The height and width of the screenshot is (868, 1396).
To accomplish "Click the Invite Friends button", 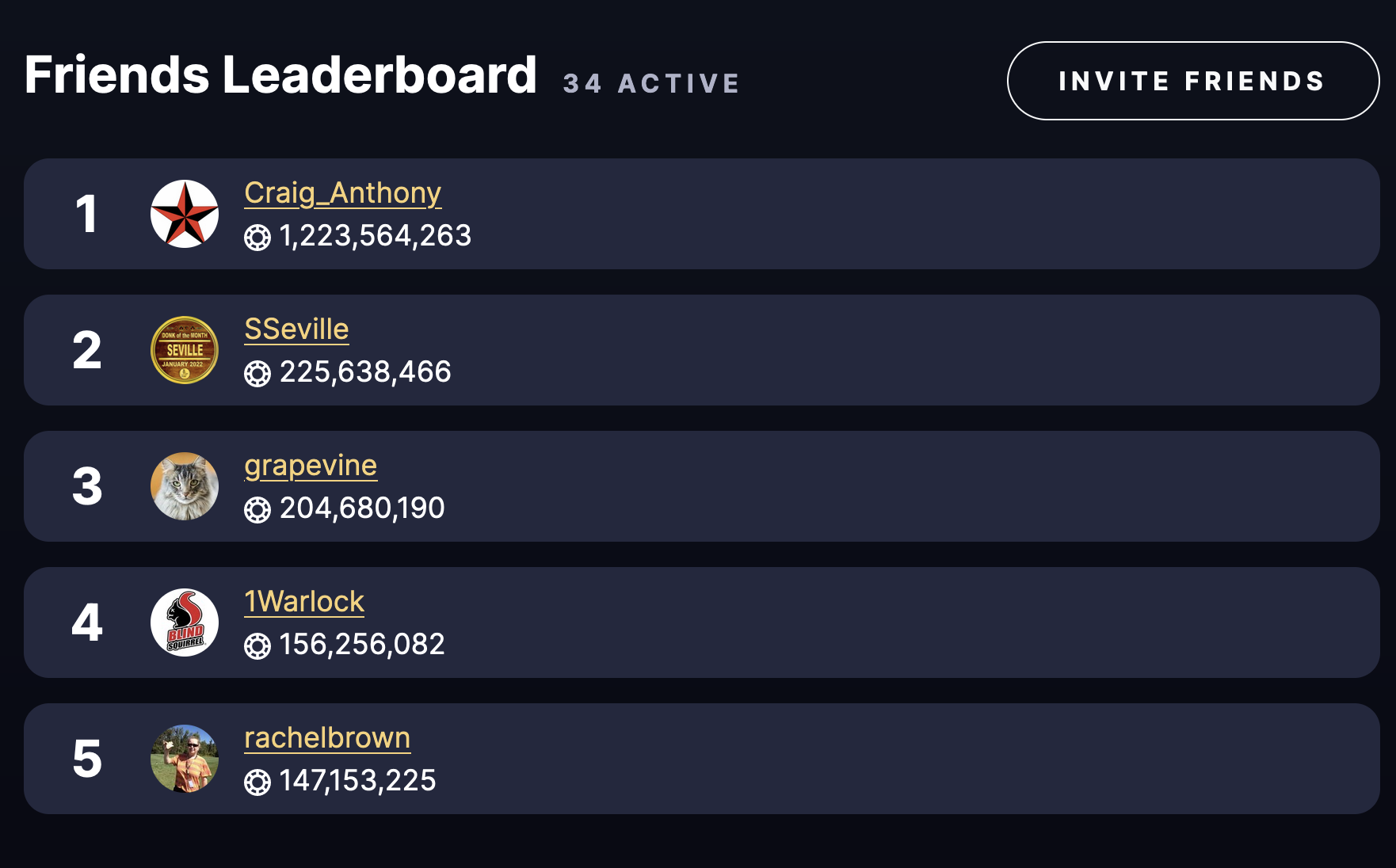I will coord(1193,81).
